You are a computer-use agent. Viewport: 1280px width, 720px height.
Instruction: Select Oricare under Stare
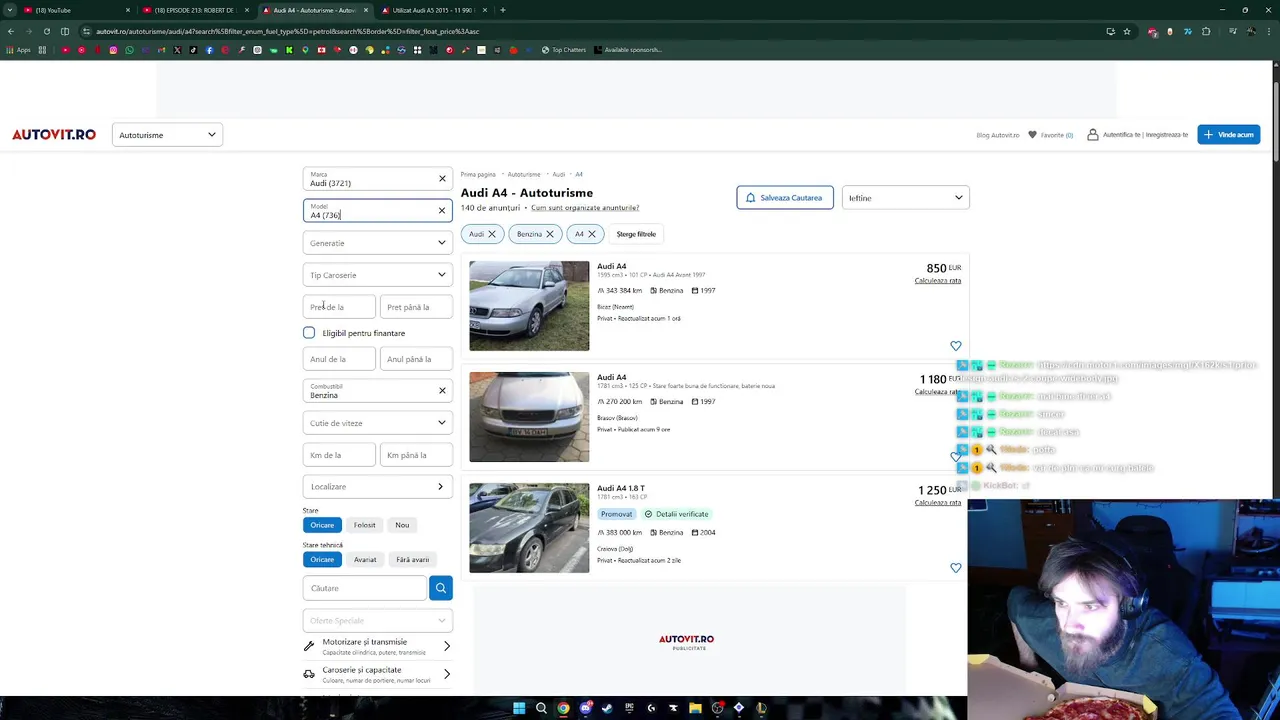(x=322, y=525)
